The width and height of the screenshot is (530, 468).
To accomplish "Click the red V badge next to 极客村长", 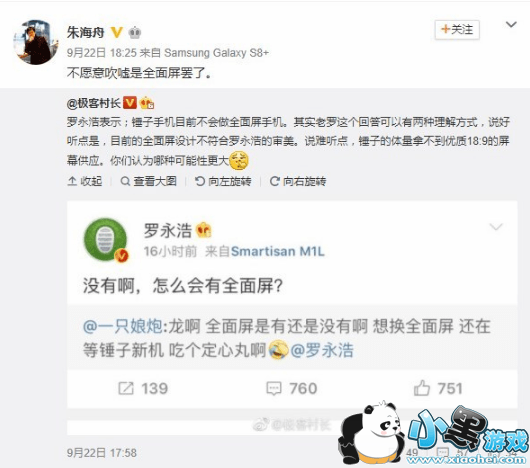I will coord(130,102).
